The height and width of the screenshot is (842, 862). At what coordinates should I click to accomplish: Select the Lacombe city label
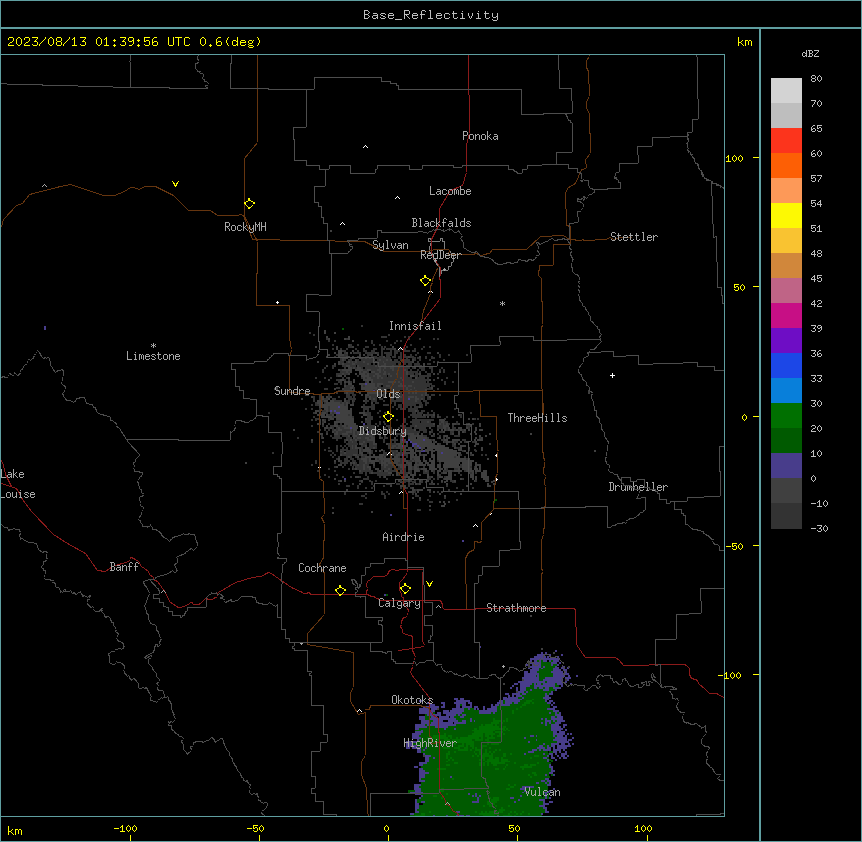pos(450,191)
